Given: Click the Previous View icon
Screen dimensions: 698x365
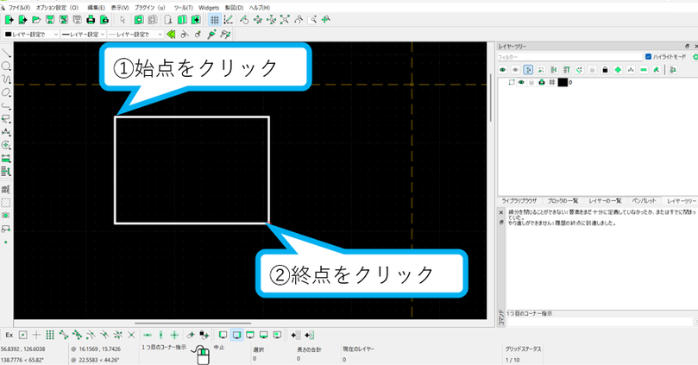Looking at the screenshot, I should (299, 20).
